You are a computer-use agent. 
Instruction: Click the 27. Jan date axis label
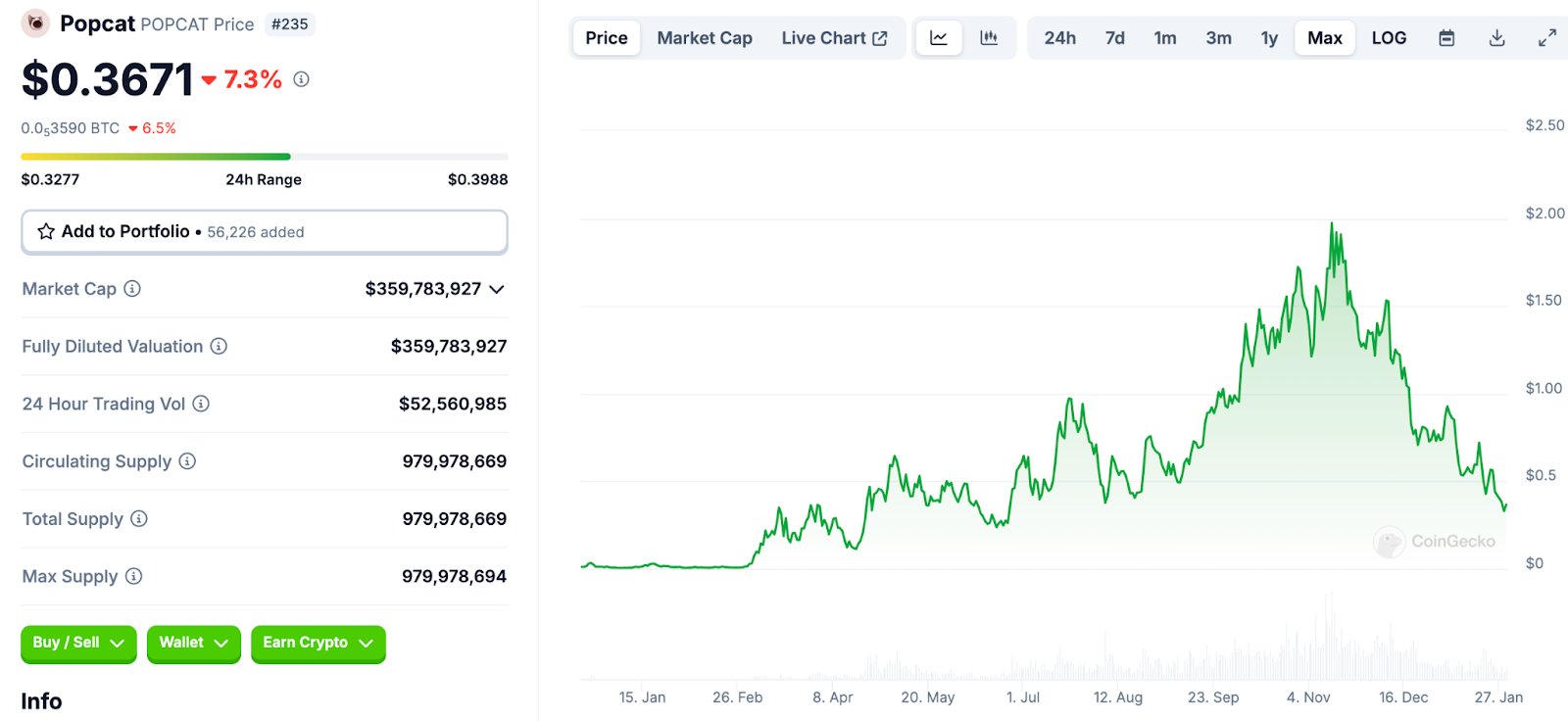tap(1498, 697)
